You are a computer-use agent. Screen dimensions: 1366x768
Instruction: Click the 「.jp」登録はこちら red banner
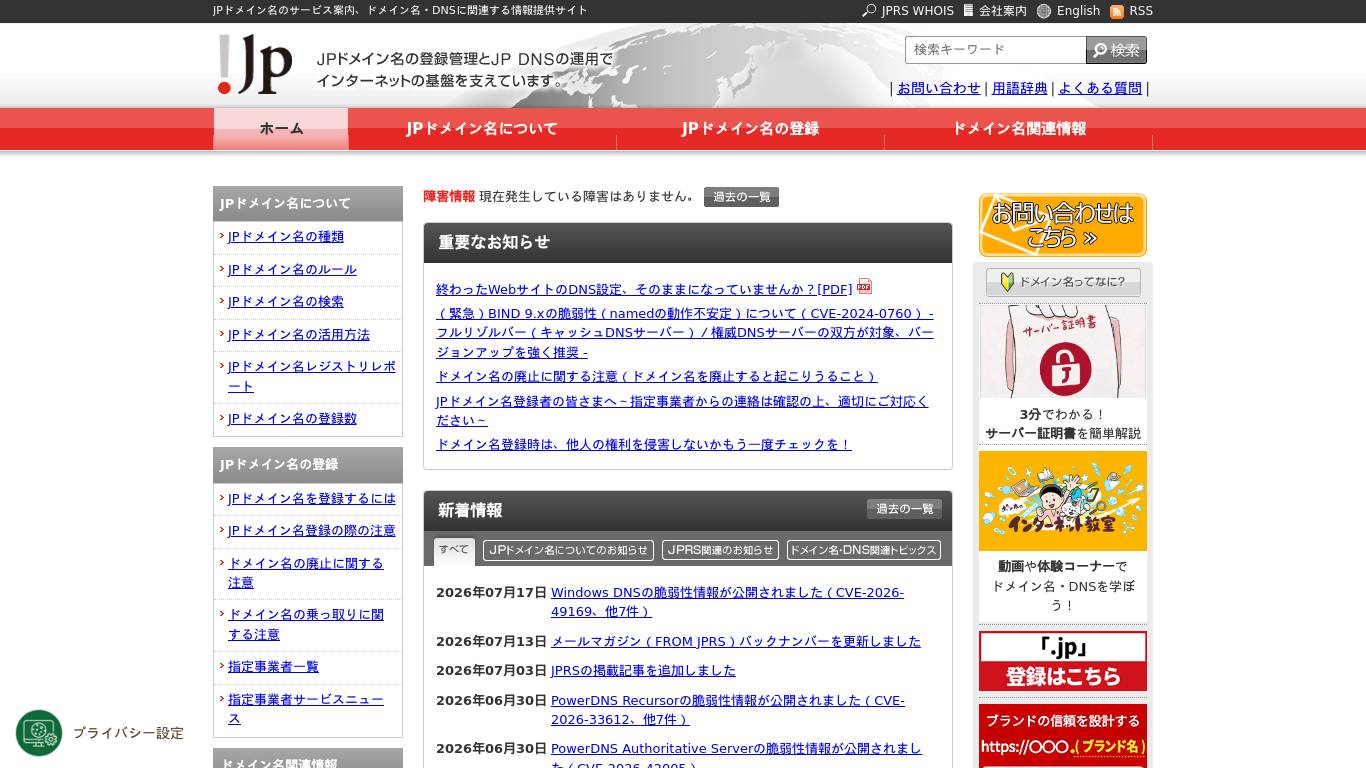click(1063, 661)
